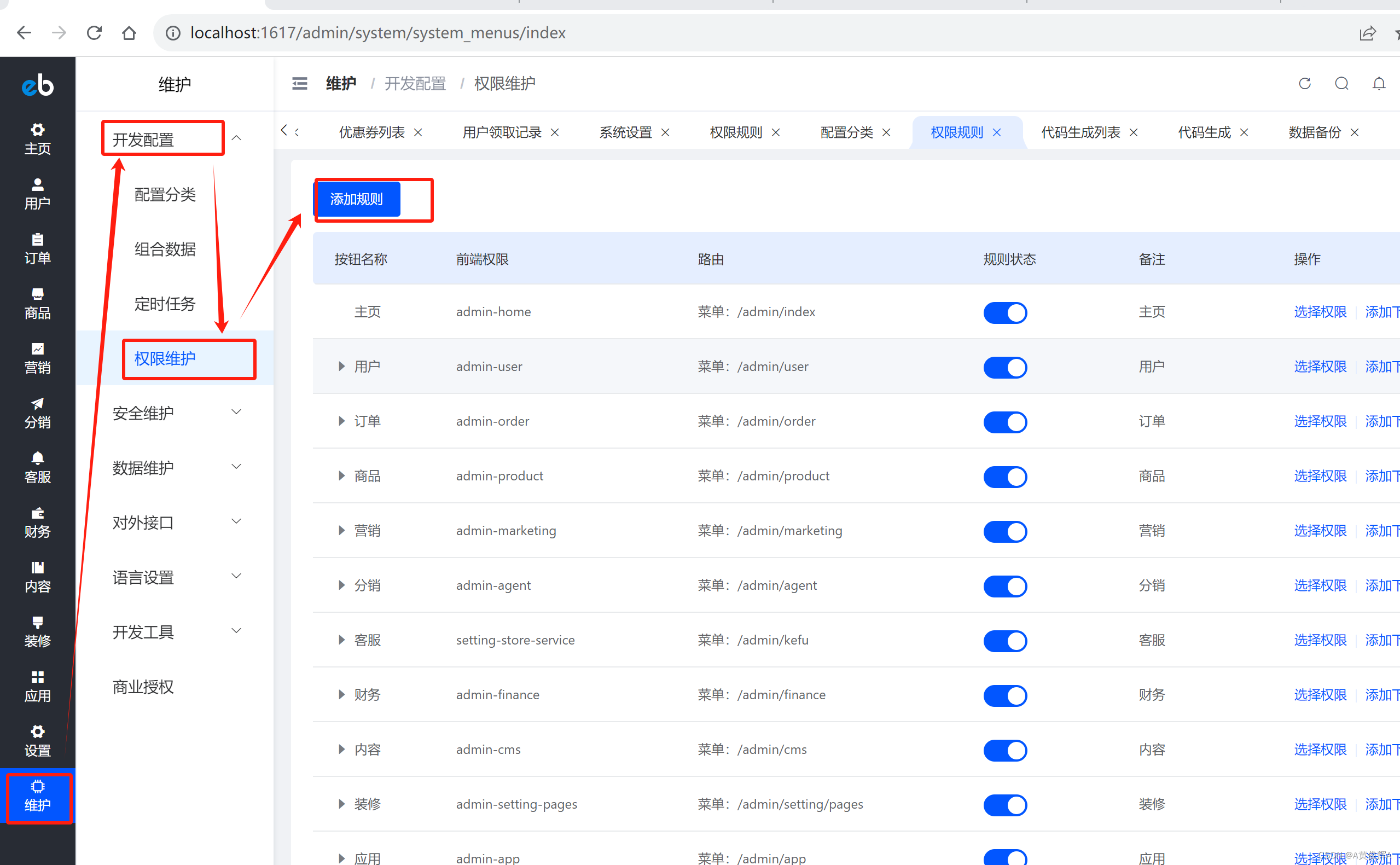This screenshot has width=1400, height=865.
Task: Click the browser address bar URL
Action: [377, 33]
